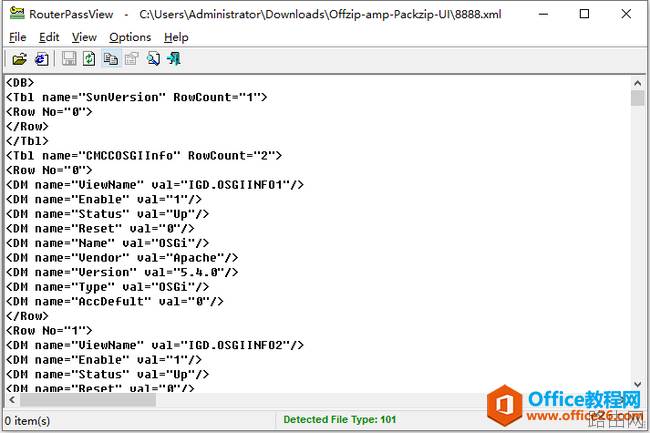Open the Options menu

[130, 37]
